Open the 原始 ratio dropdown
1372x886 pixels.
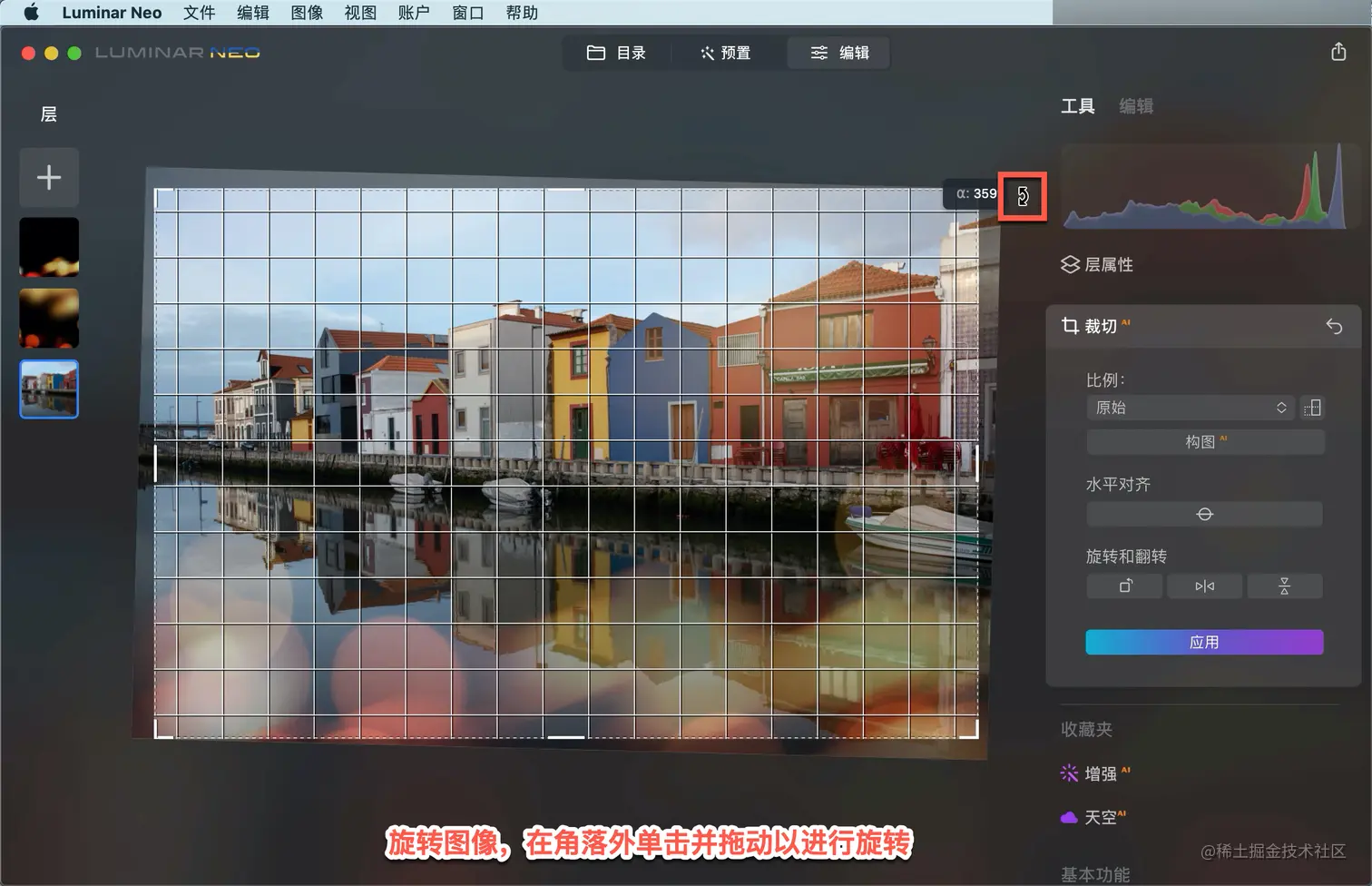(x=1191, y=408)
